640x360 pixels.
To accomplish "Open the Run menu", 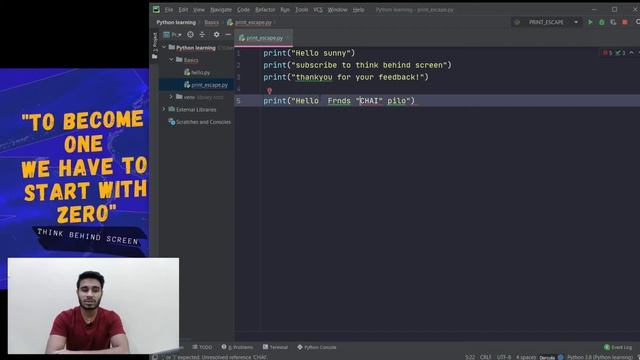I will 285,9.
